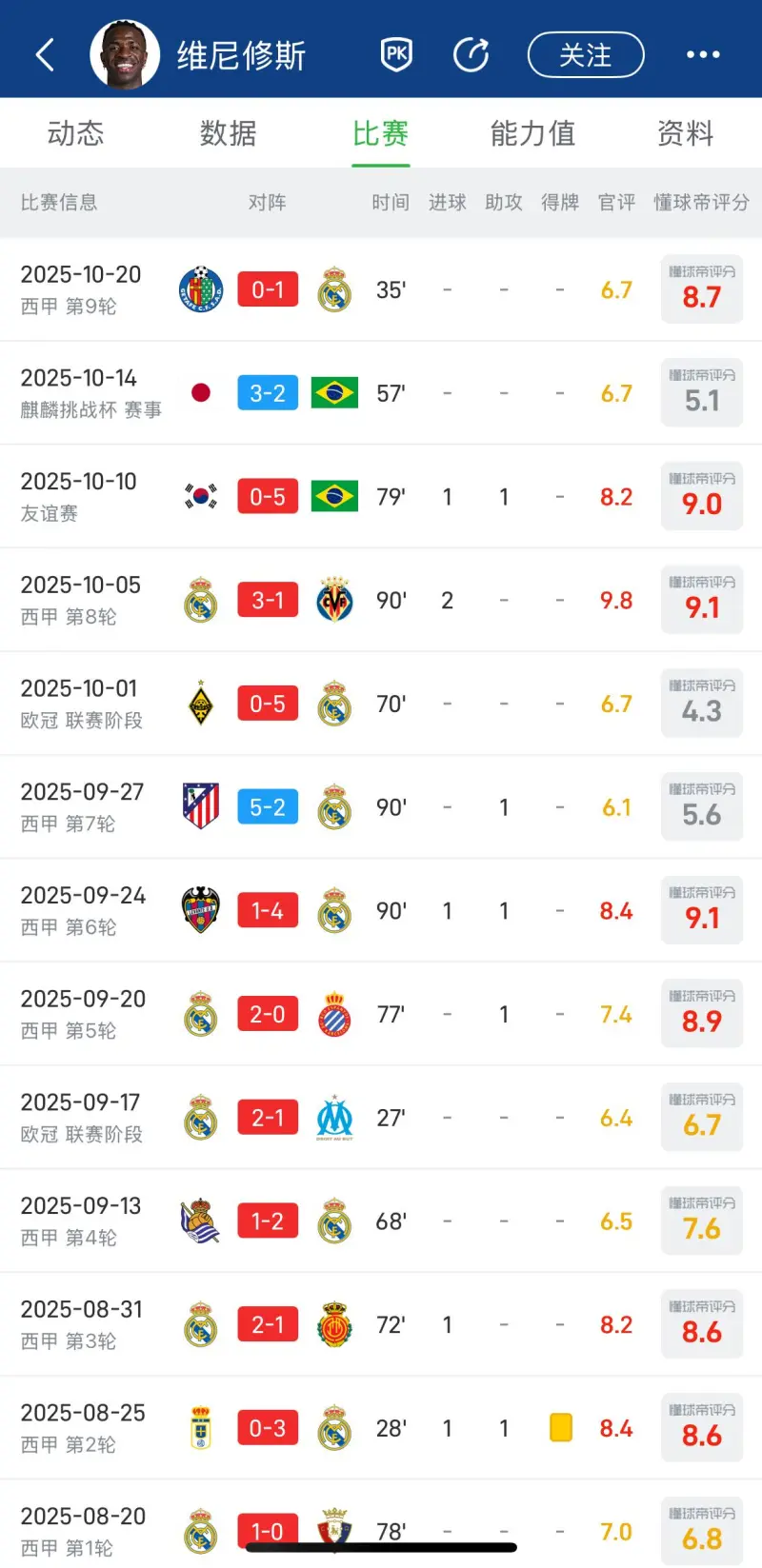Switch to the 数据 tab
Screen dimensions: 762x1568
pyautogui.click(x=228, y=133)
